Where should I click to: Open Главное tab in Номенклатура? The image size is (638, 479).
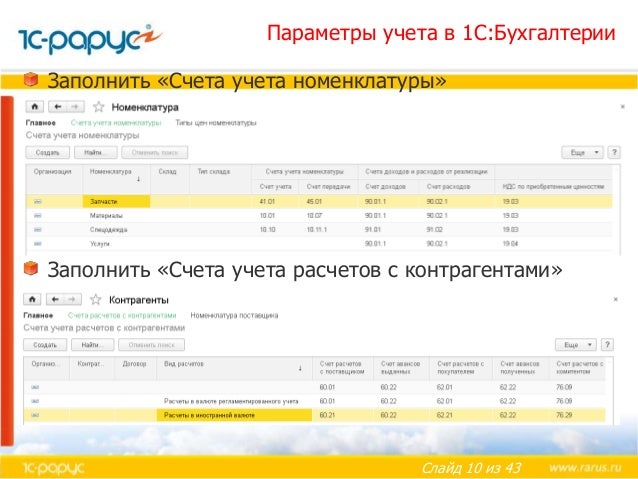point(41,122)
